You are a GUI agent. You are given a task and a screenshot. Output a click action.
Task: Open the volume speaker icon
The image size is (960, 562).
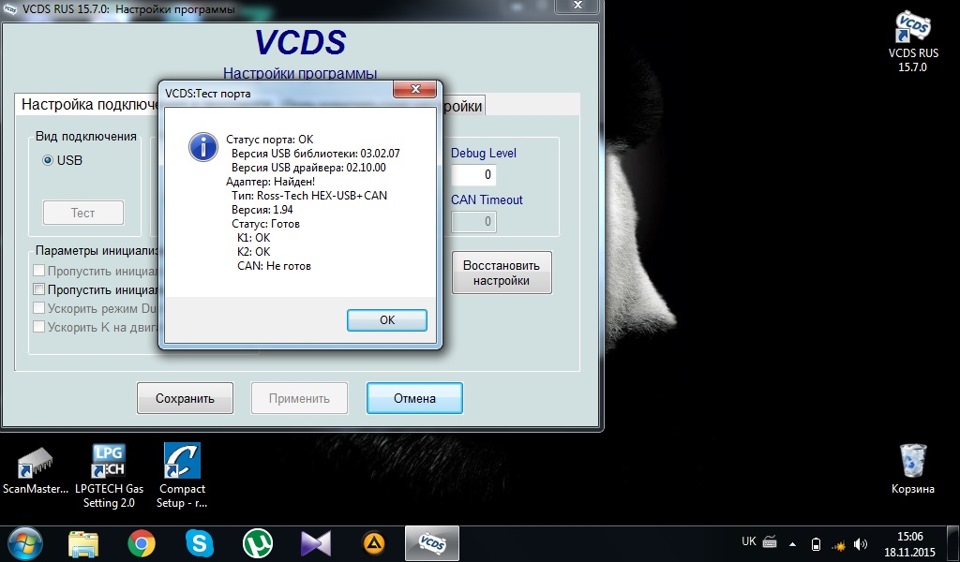tap(860, 544)
